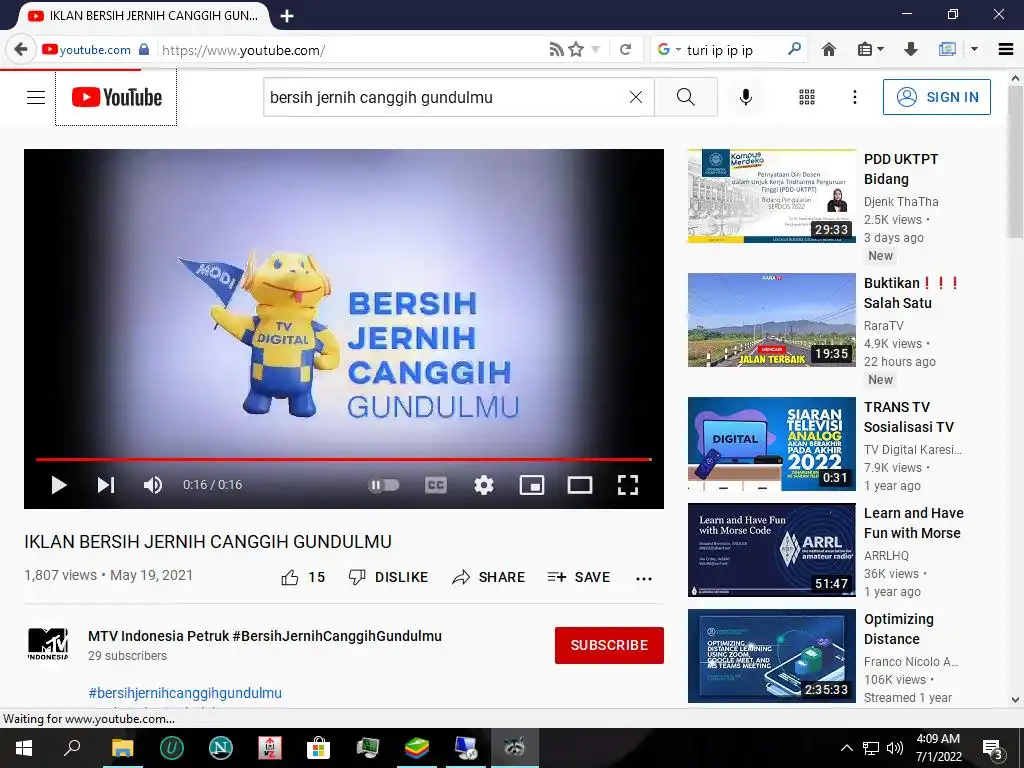Screen dimensions: 1024x768
Task: Open Learn and Have Fun with Morse title
Action: (914, 523)
